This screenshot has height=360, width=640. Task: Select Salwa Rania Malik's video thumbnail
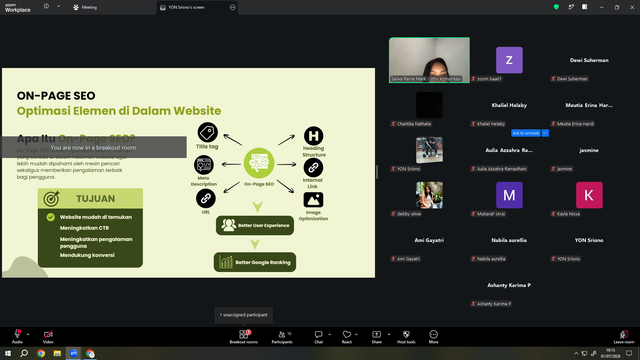429,60
